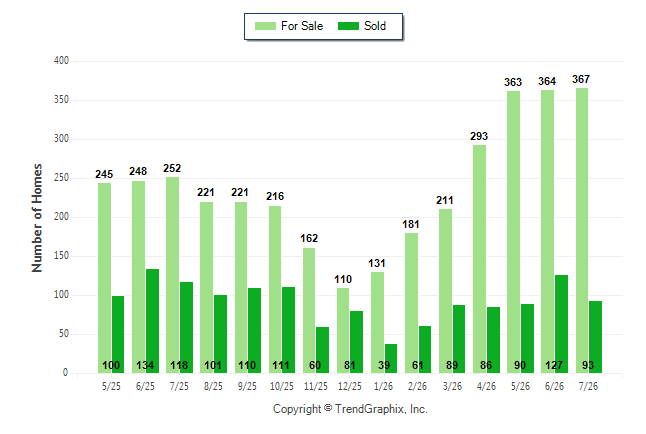
Task: Click the 11/25 x-axis label
Action: (x=316, y=386)
